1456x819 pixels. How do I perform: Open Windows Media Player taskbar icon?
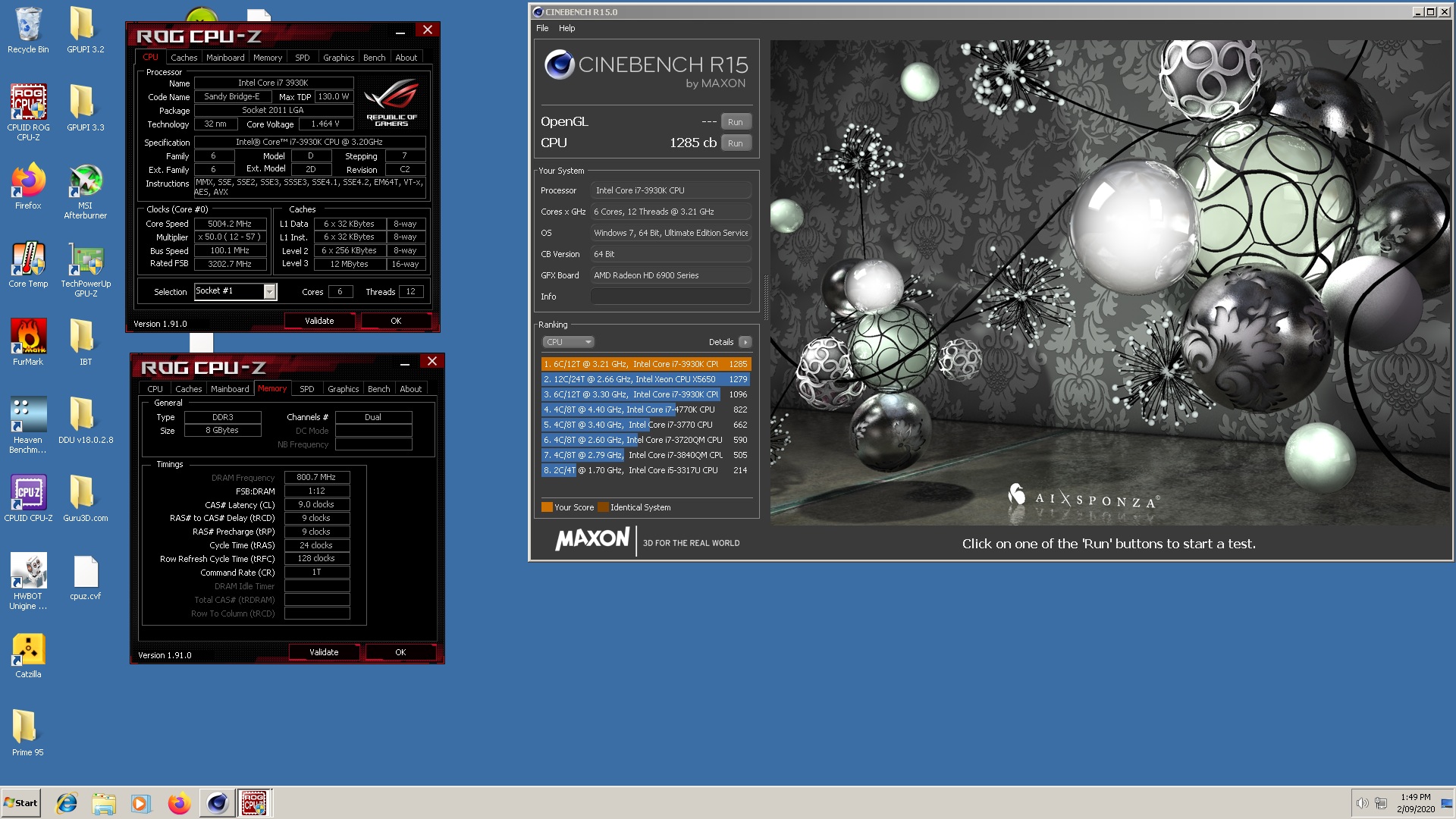(140, 803)
